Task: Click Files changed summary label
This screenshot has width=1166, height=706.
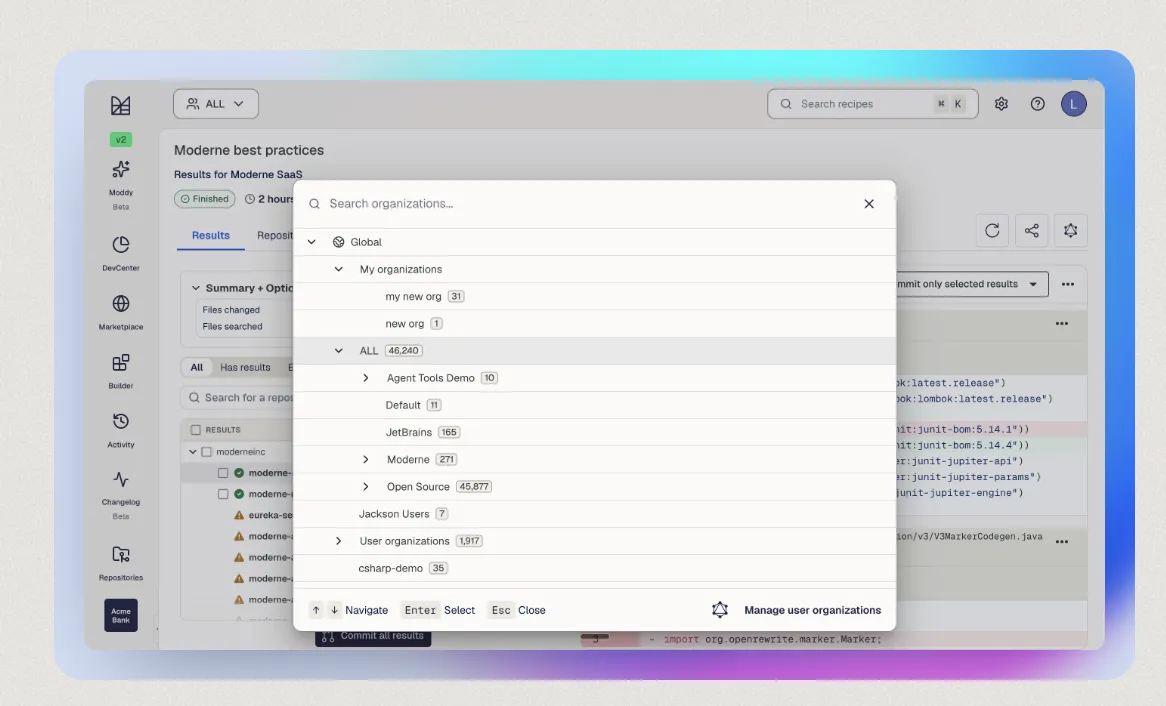Action: coord(231,309)
